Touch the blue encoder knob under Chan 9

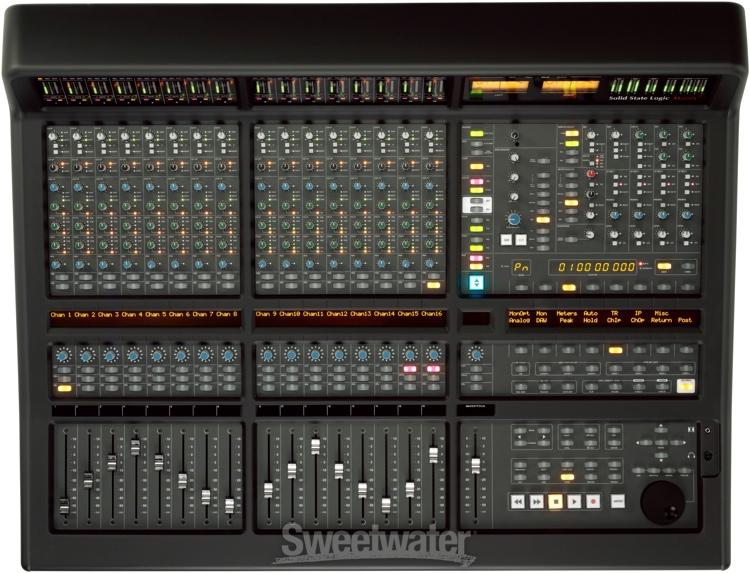pos(267,355)
